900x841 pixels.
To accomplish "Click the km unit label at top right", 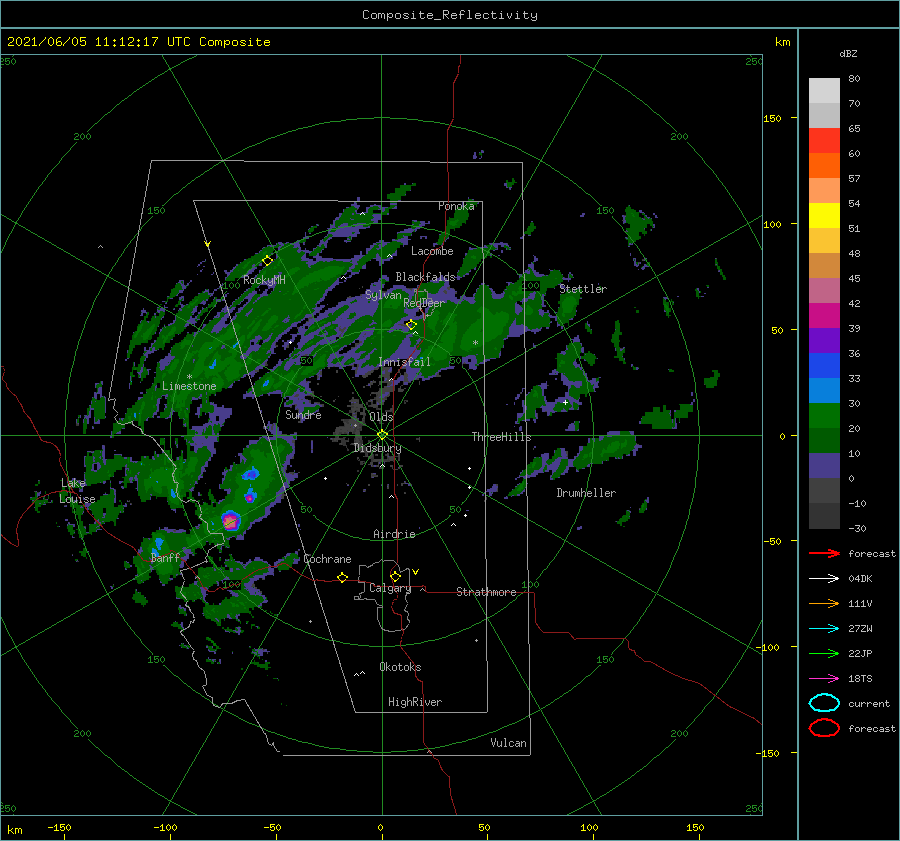I will point(782,42).
